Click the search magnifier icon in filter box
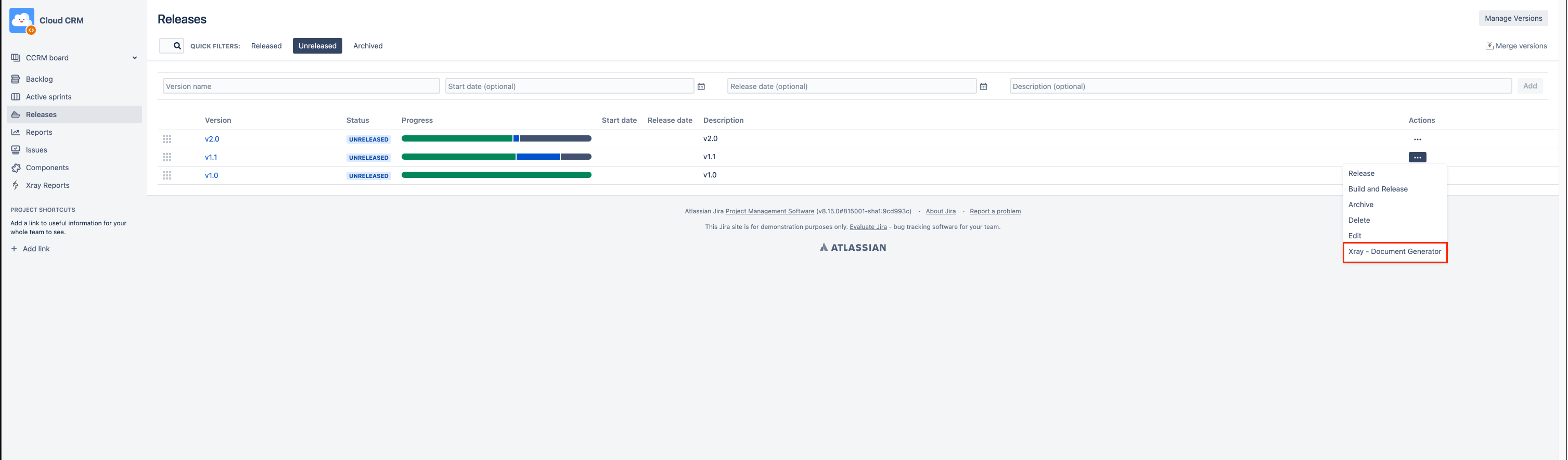The image size is (1568, 460). coord(177,46)
